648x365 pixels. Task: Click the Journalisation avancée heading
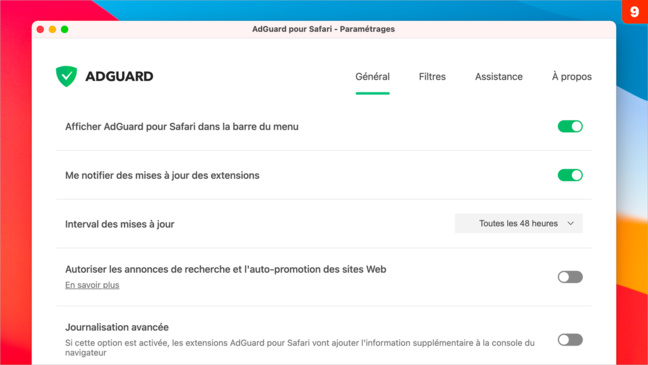[x=117, y=327]
